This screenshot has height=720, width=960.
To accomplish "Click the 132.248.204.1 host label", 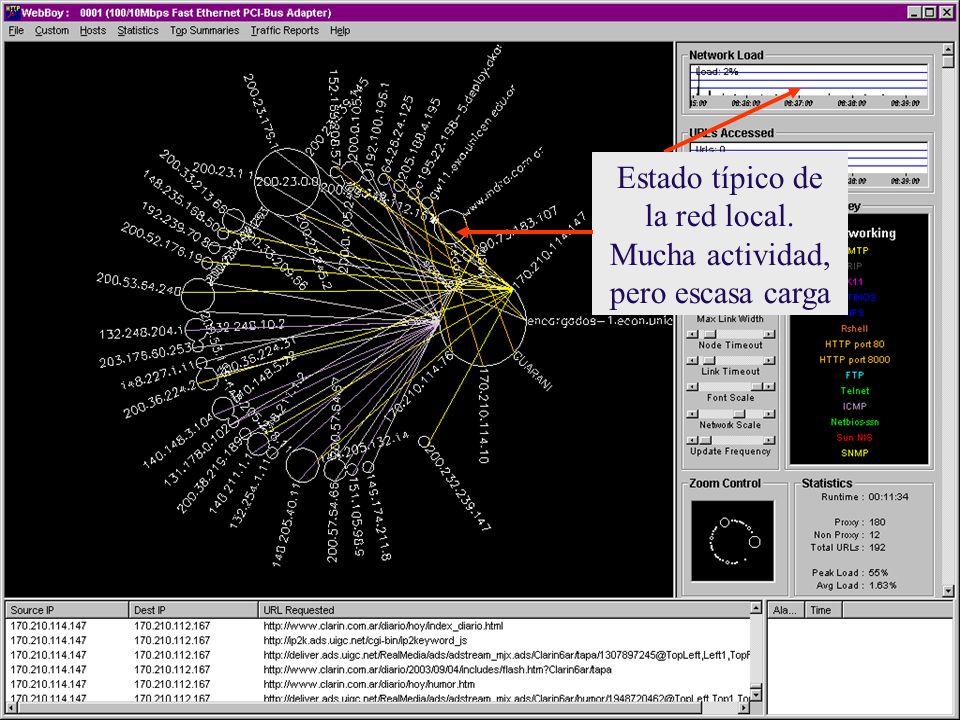I will coord(141,332).
